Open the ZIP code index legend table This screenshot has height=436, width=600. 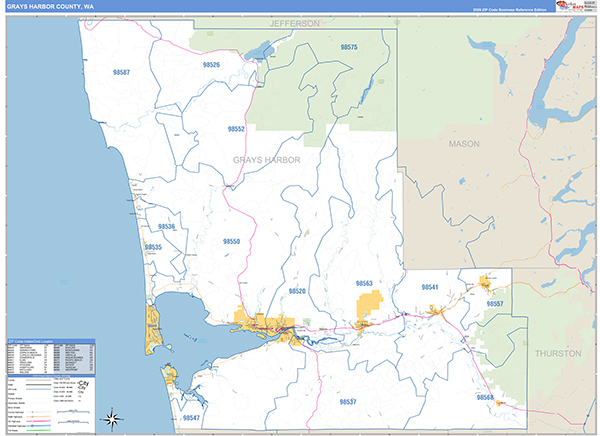[50, 355]
